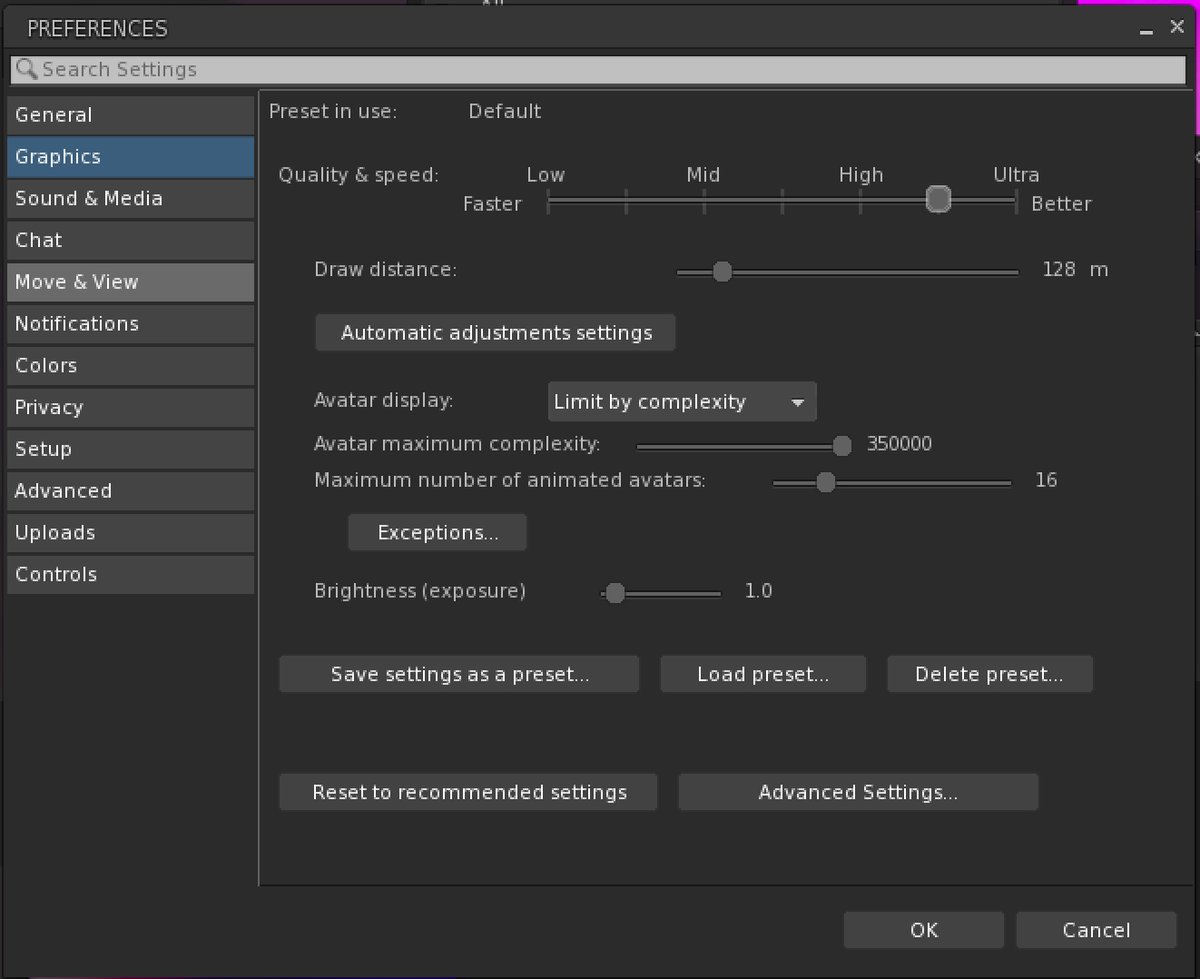
Task: Switch to the General tab
Action: [x=130, y=115]
